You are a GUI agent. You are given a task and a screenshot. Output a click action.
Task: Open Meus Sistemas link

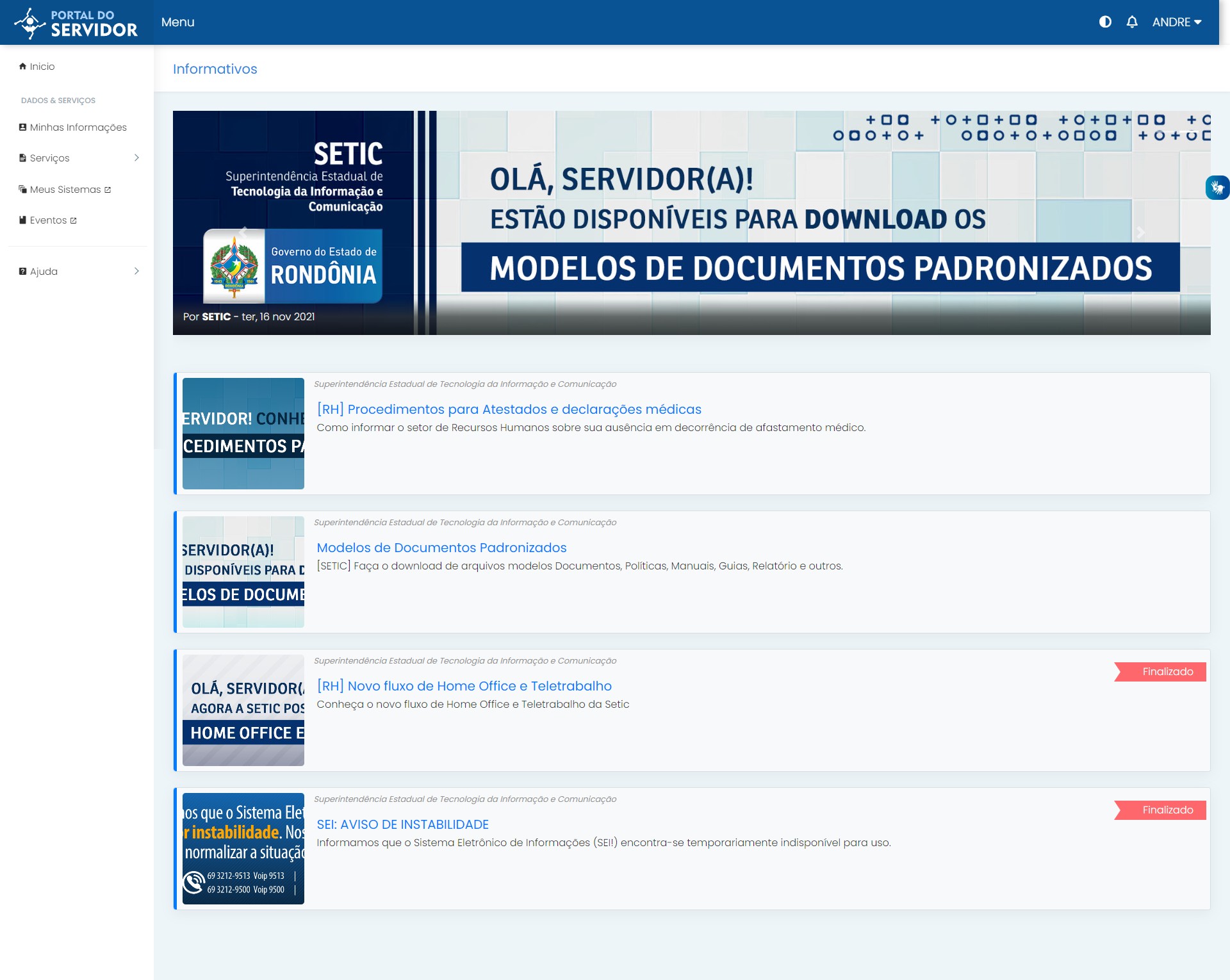pos(65,190)
